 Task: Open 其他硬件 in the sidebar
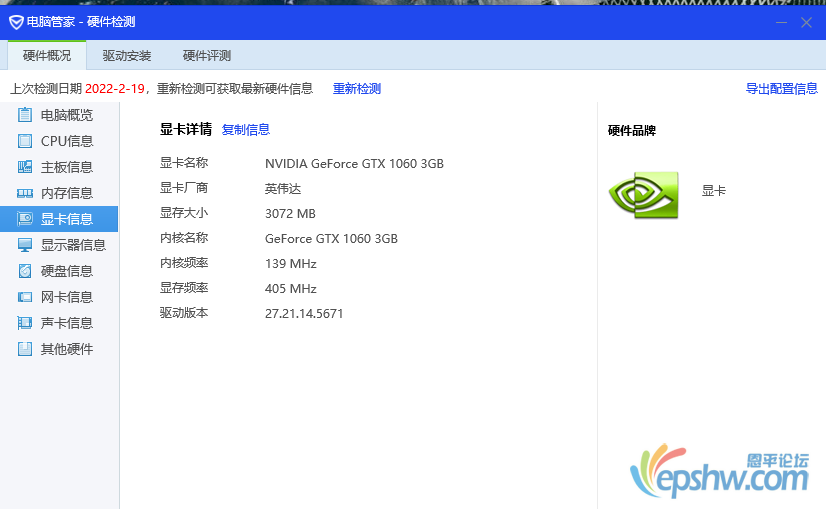point(59,349)
